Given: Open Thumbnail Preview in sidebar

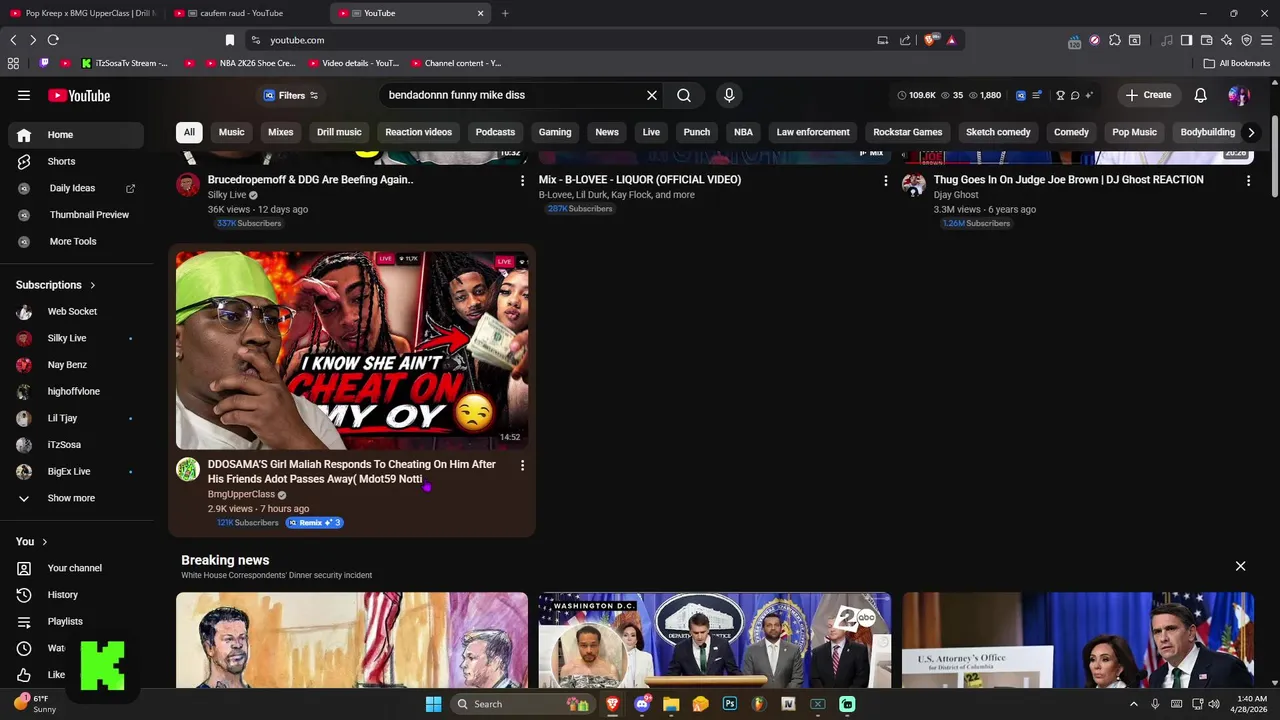Looking at the screenshot, I should point(76,214).
